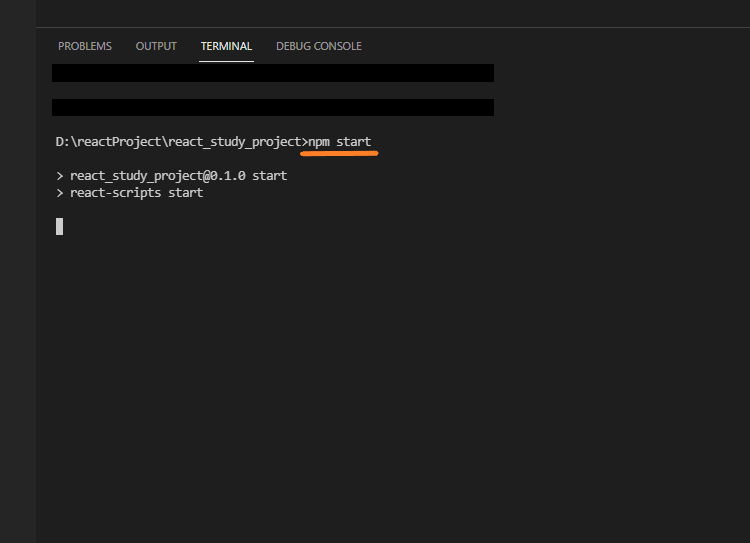
Task: Click the terminal block cursor
Action: [x=59, y=227]
